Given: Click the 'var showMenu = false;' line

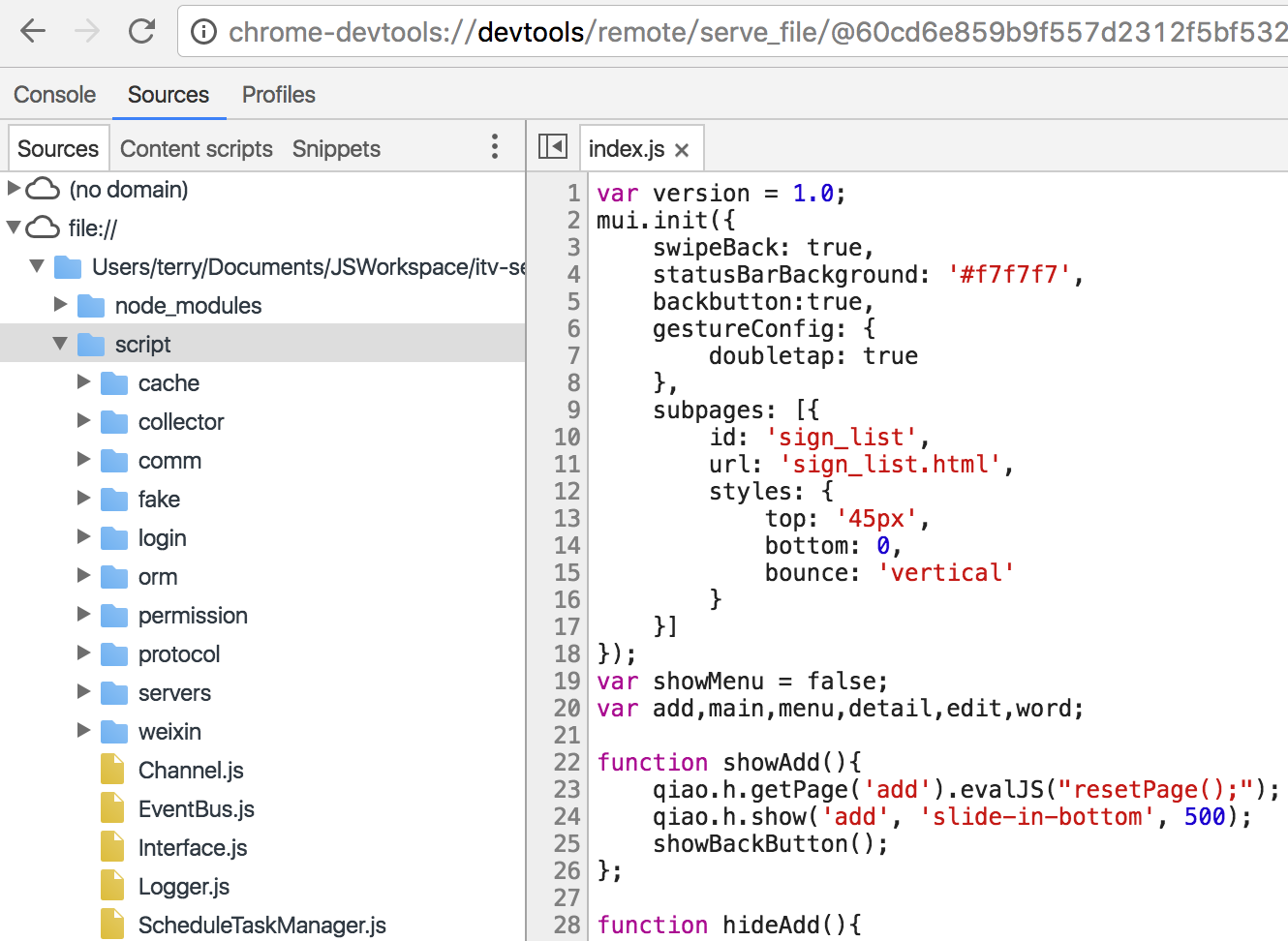Looking at the screenshot, I should coord(742,682).
